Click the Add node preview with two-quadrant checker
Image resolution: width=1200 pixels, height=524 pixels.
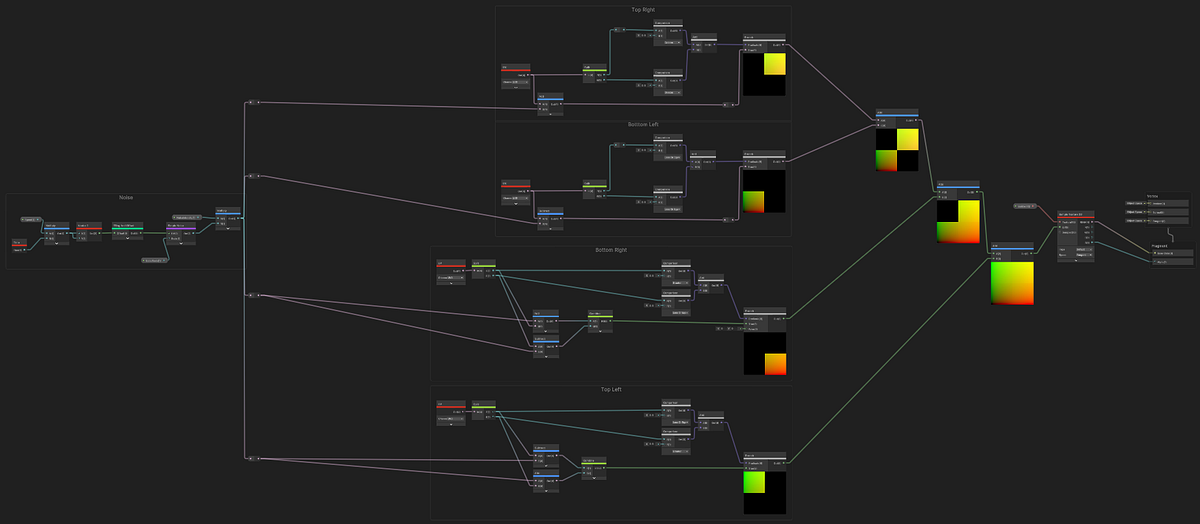coord(897,150)
